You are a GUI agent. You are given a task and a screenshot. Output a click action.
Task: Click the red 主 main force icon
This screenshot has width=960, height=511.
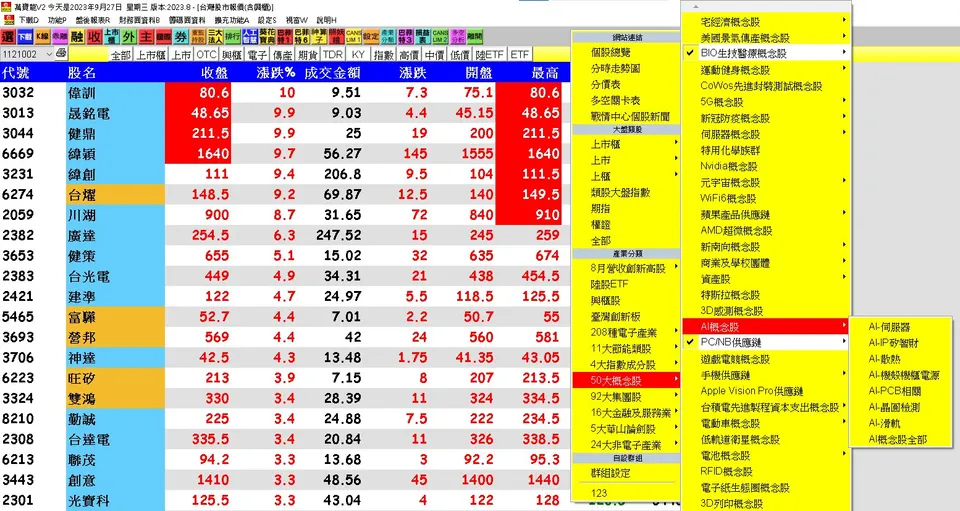(x=146, y=37)
